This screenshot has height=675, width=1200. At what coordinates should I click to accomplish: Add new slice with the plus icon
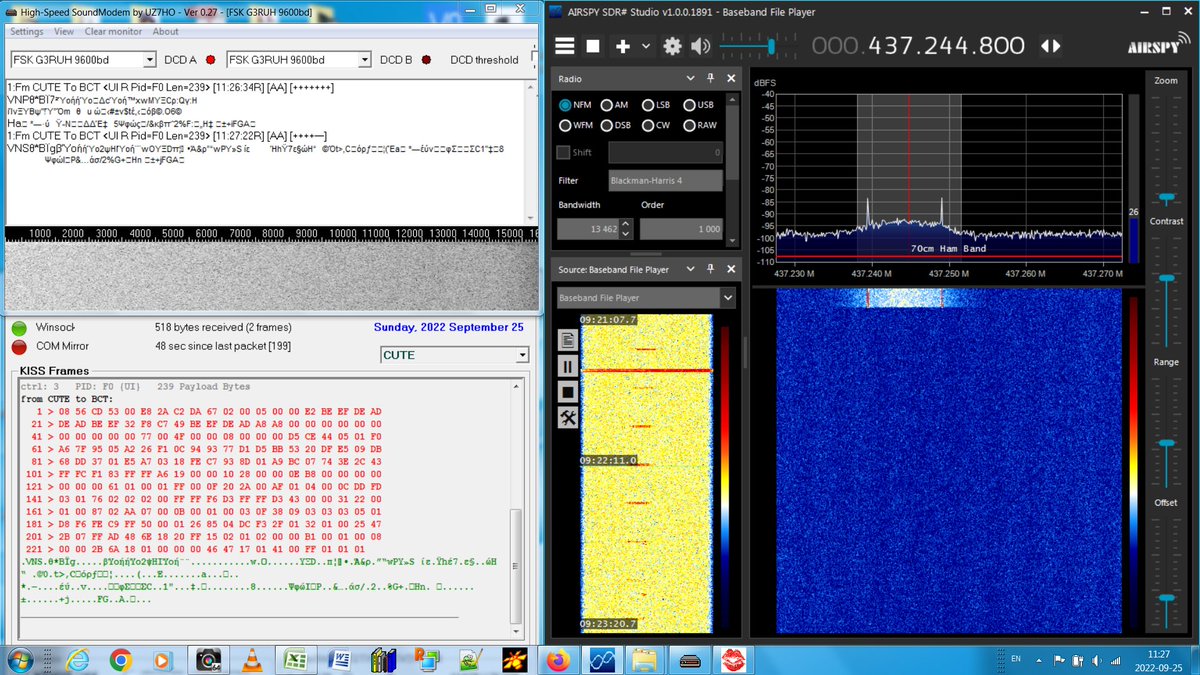[x=622, y=46]
